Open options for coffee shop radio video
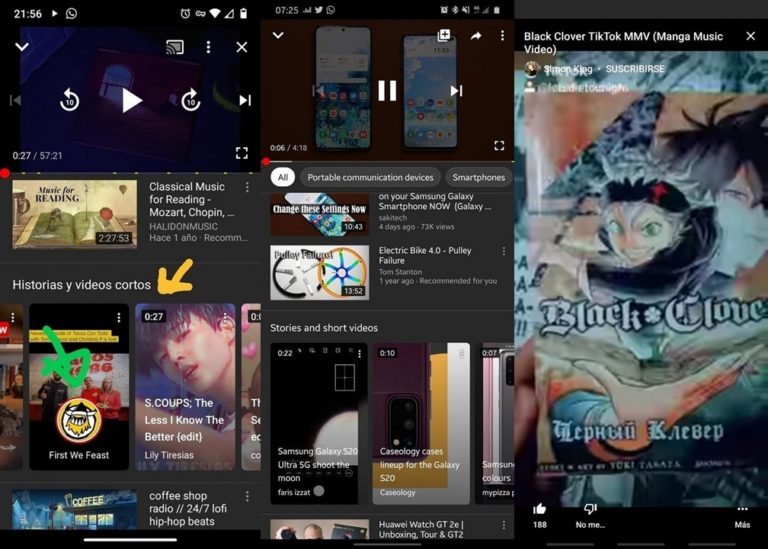 [x=247, y=496]
